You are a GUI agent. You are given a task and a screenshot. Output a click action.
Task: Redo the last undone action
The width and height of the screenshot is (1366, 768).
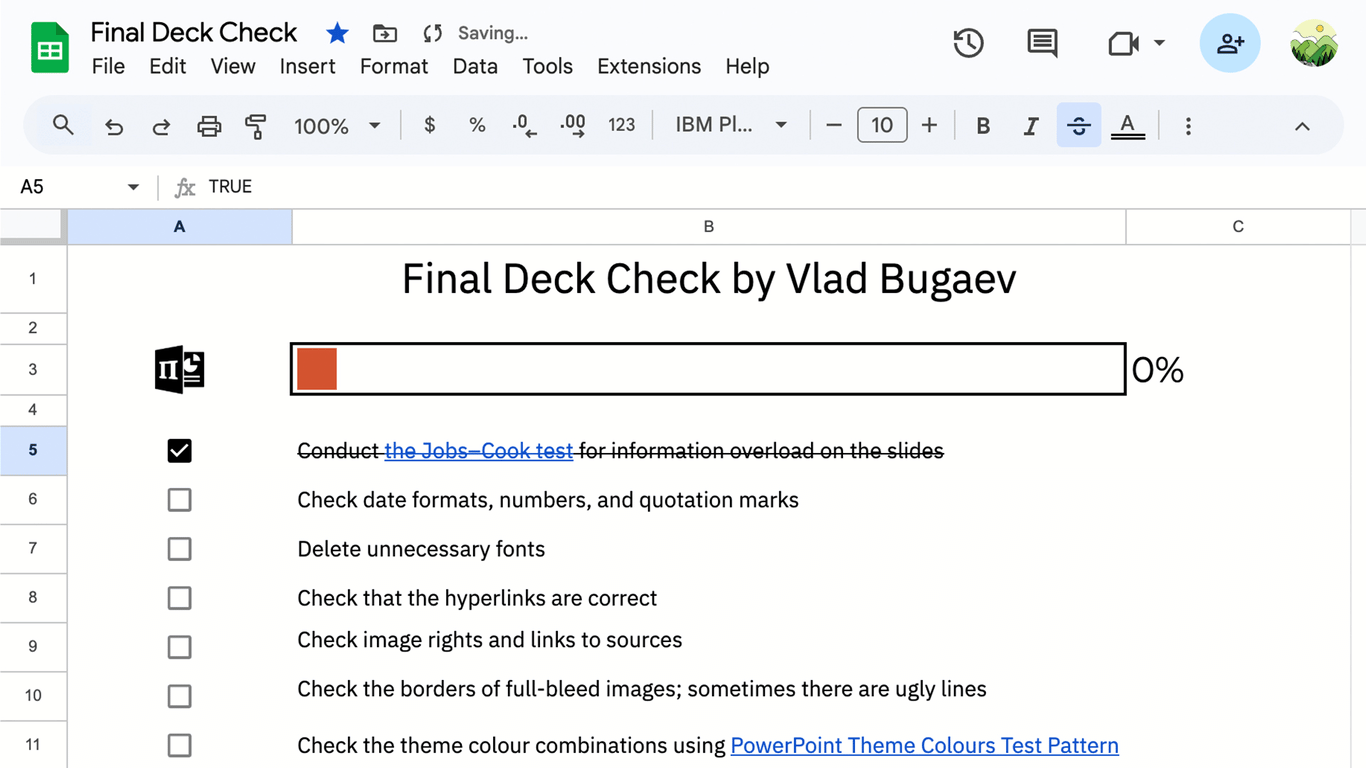pos(161,126)
